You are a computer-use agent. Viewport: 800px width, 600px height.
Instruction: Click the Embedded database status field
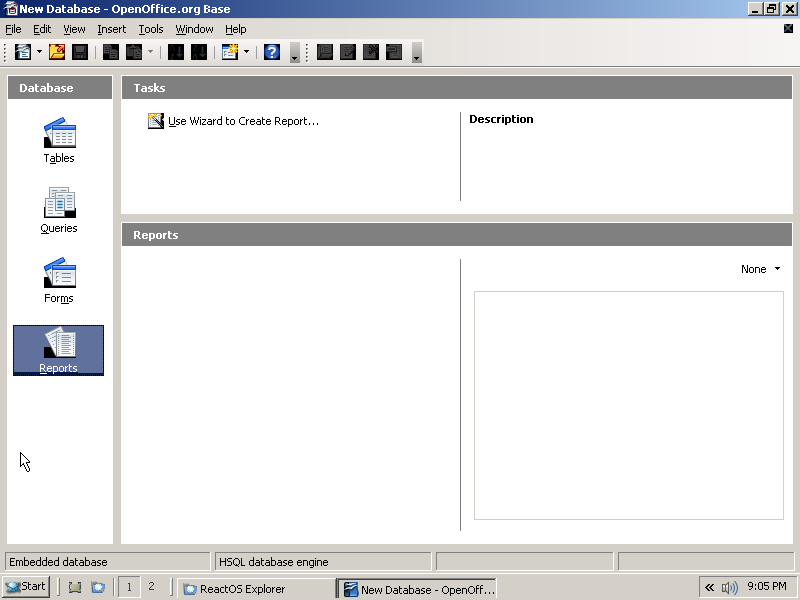pos(107,562)
